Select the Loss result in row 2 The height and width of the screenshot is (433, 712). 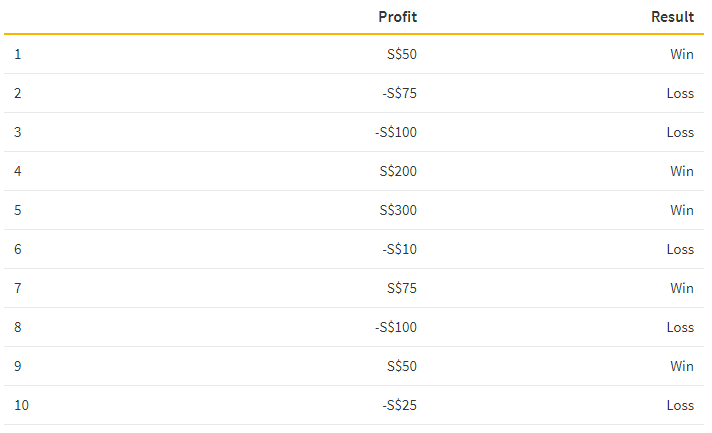(680, 93)
